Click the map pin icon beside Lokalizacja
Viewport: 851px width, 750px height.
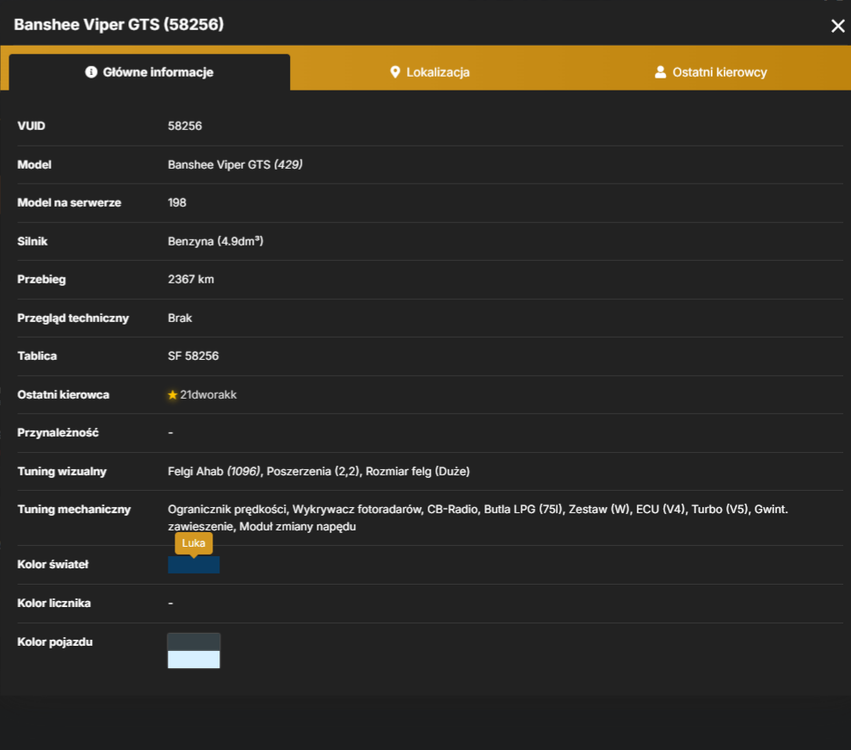[x=395, y=72]
